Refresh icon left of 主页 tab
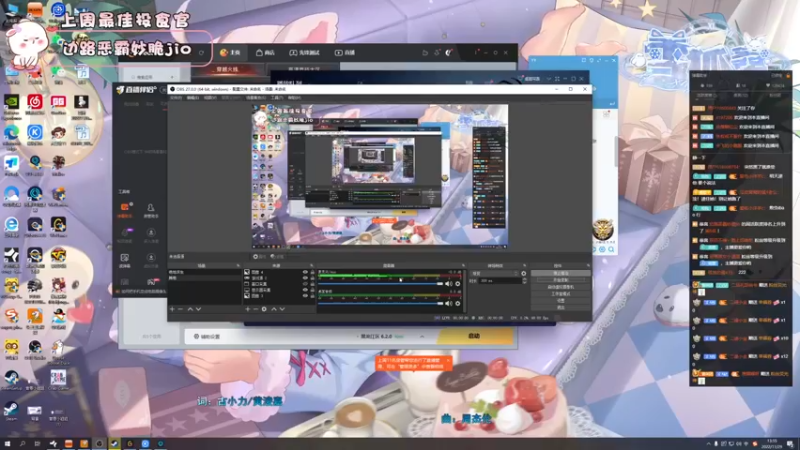The image size is (800, 450). pos(202,53)
